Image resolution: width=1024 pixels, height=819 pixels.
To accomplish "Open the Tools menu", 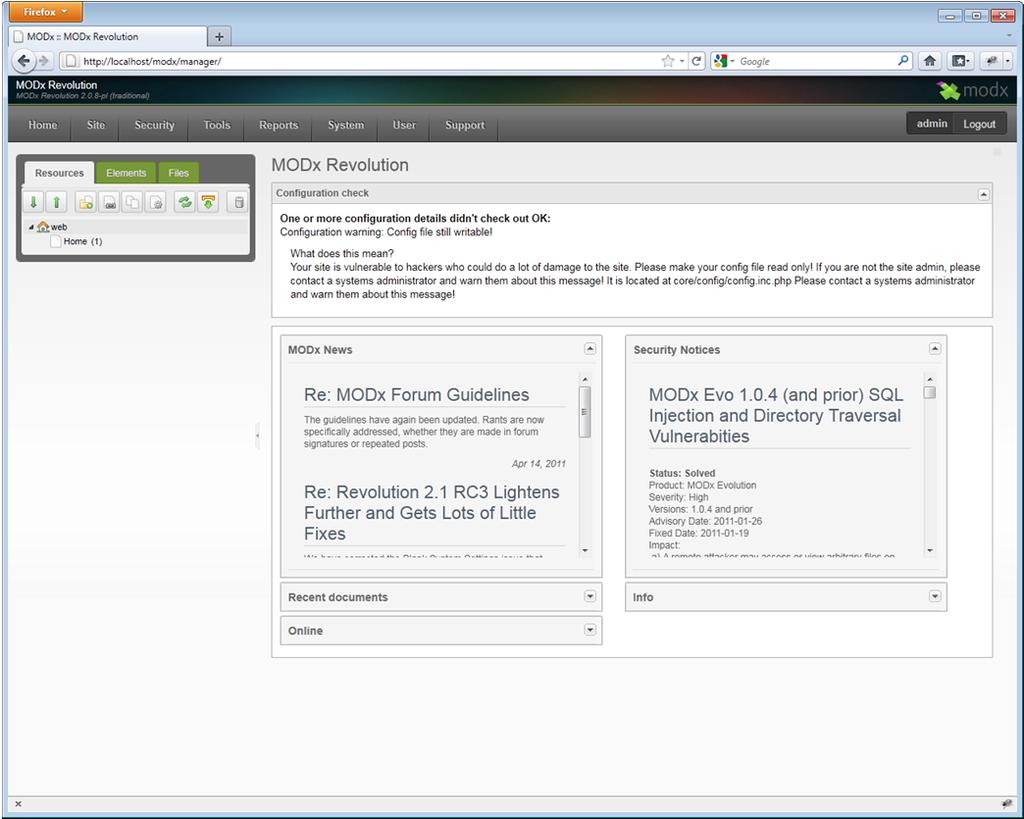I will pos(216,125).
